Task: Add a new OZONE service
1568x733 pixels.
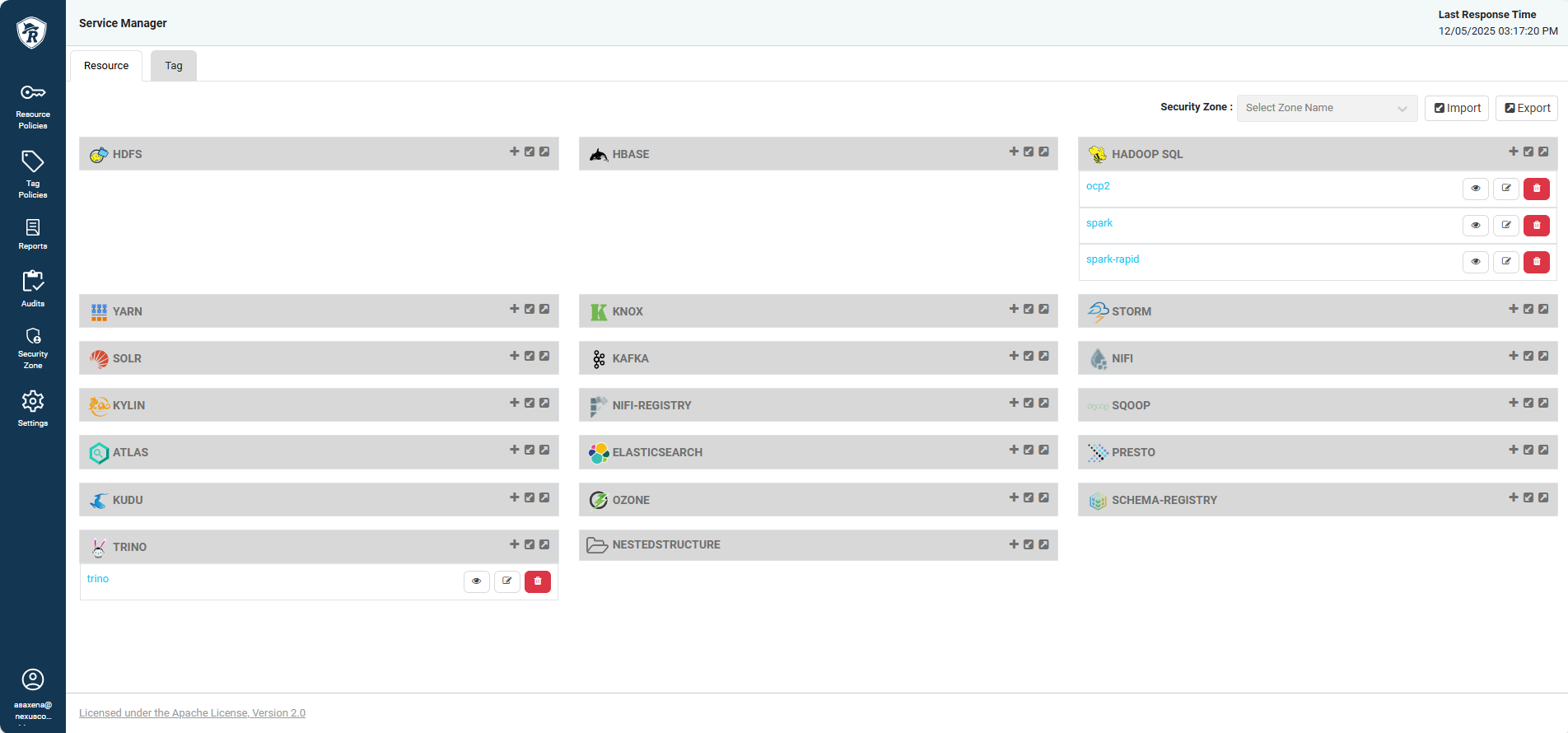Action: coord(1014,497)
